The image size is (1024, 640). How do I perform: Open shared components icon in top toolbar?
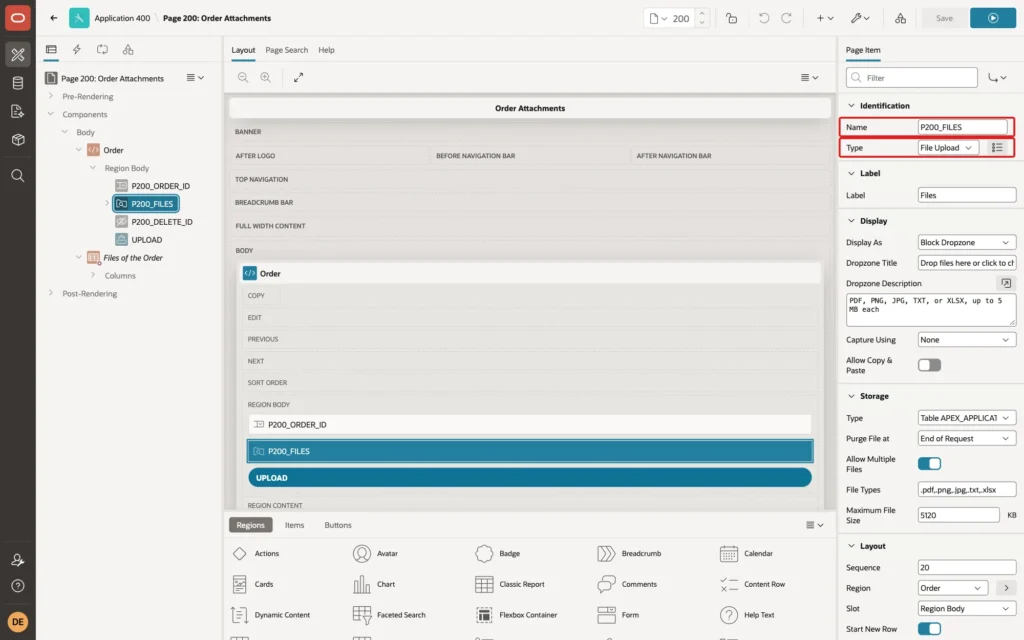click(901, 18)
